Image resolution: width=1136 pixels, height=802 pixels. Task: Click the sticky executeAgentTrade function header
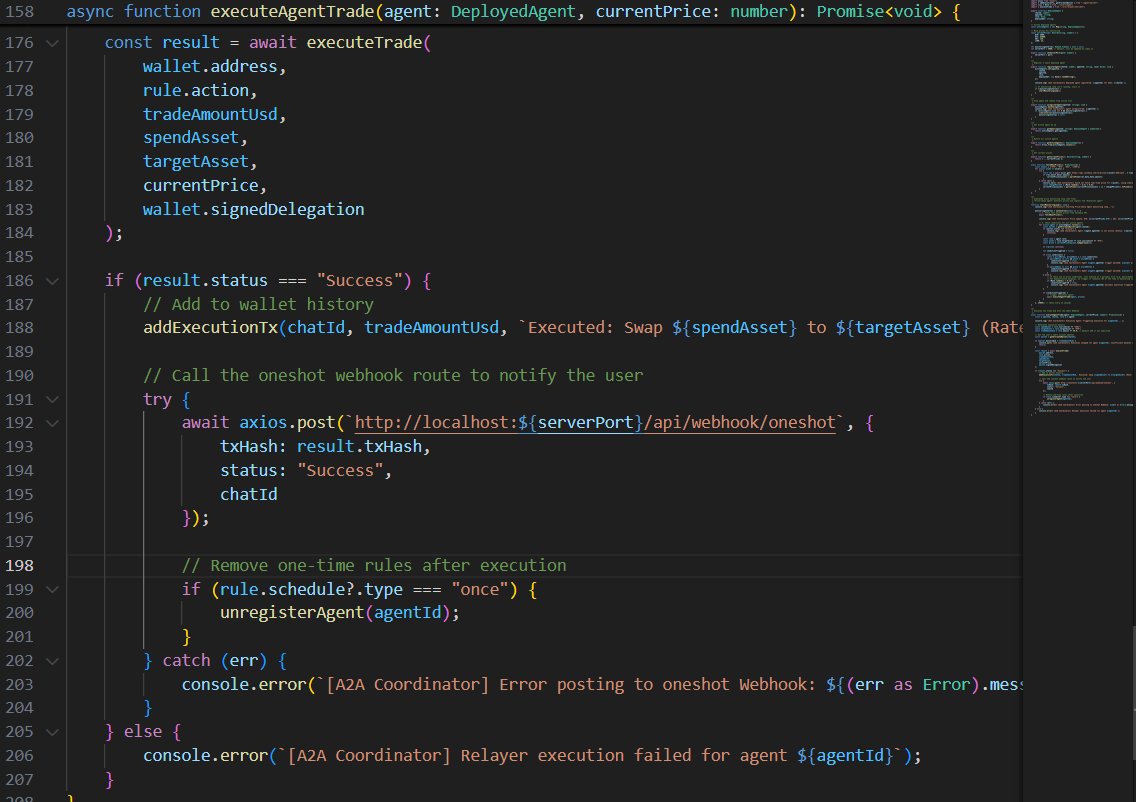[x=513, y=12]
